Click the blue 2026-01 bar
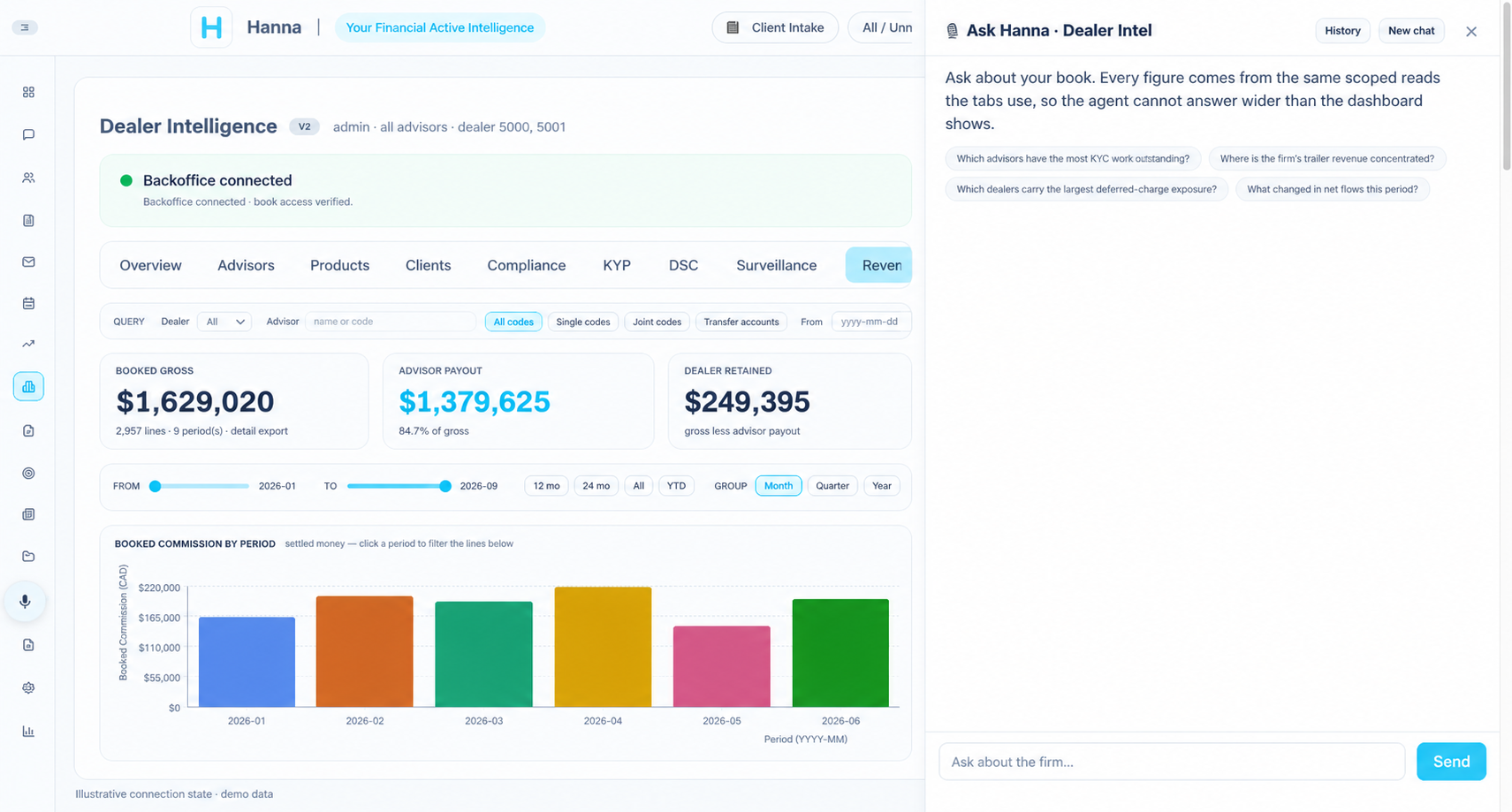Screen dimensions: 1512x812 click(247, 662)
